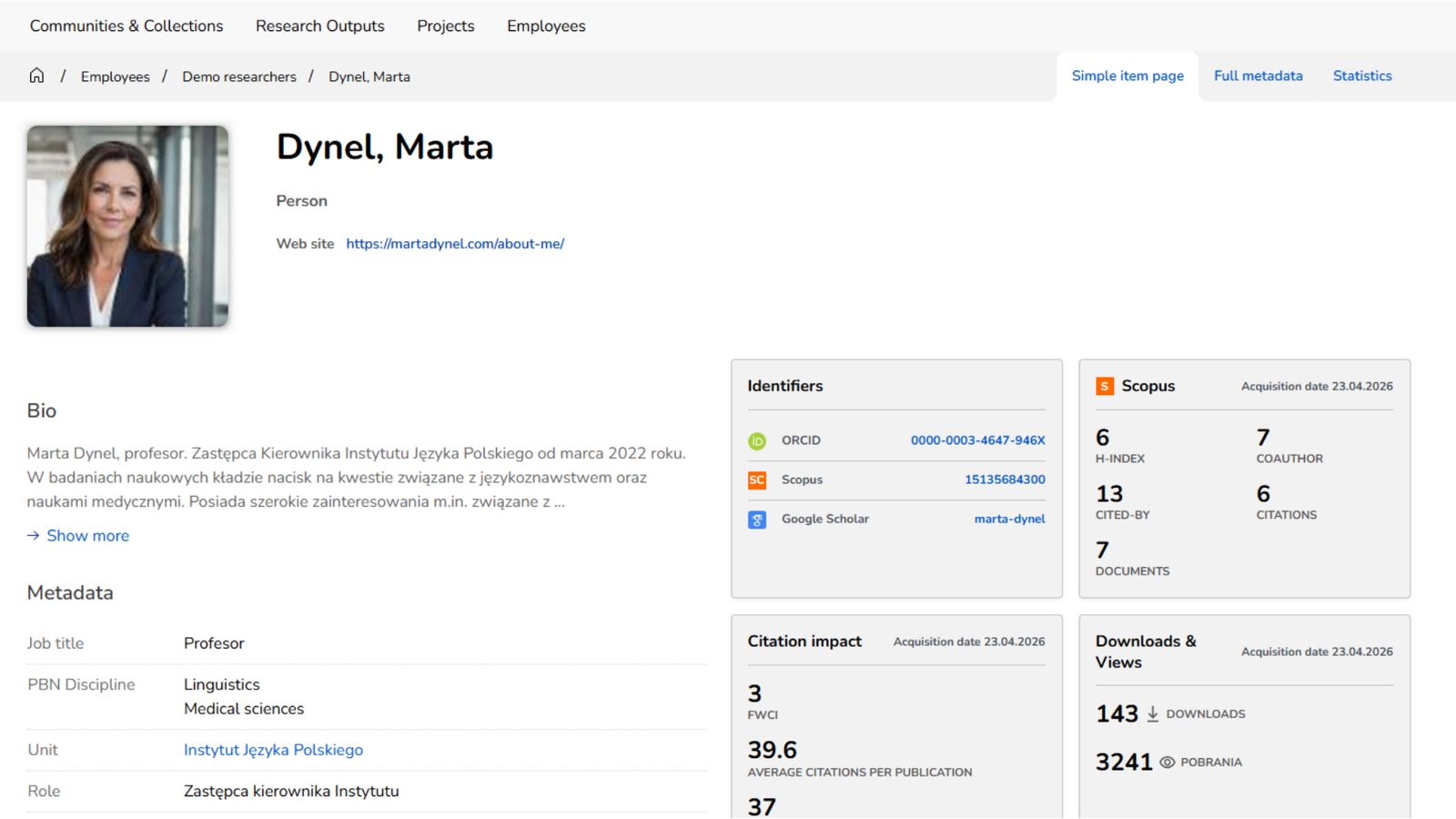1456x819 pixels.
Task: Open ORCID link 0000-0003-4647-946X
Action: 978,440
